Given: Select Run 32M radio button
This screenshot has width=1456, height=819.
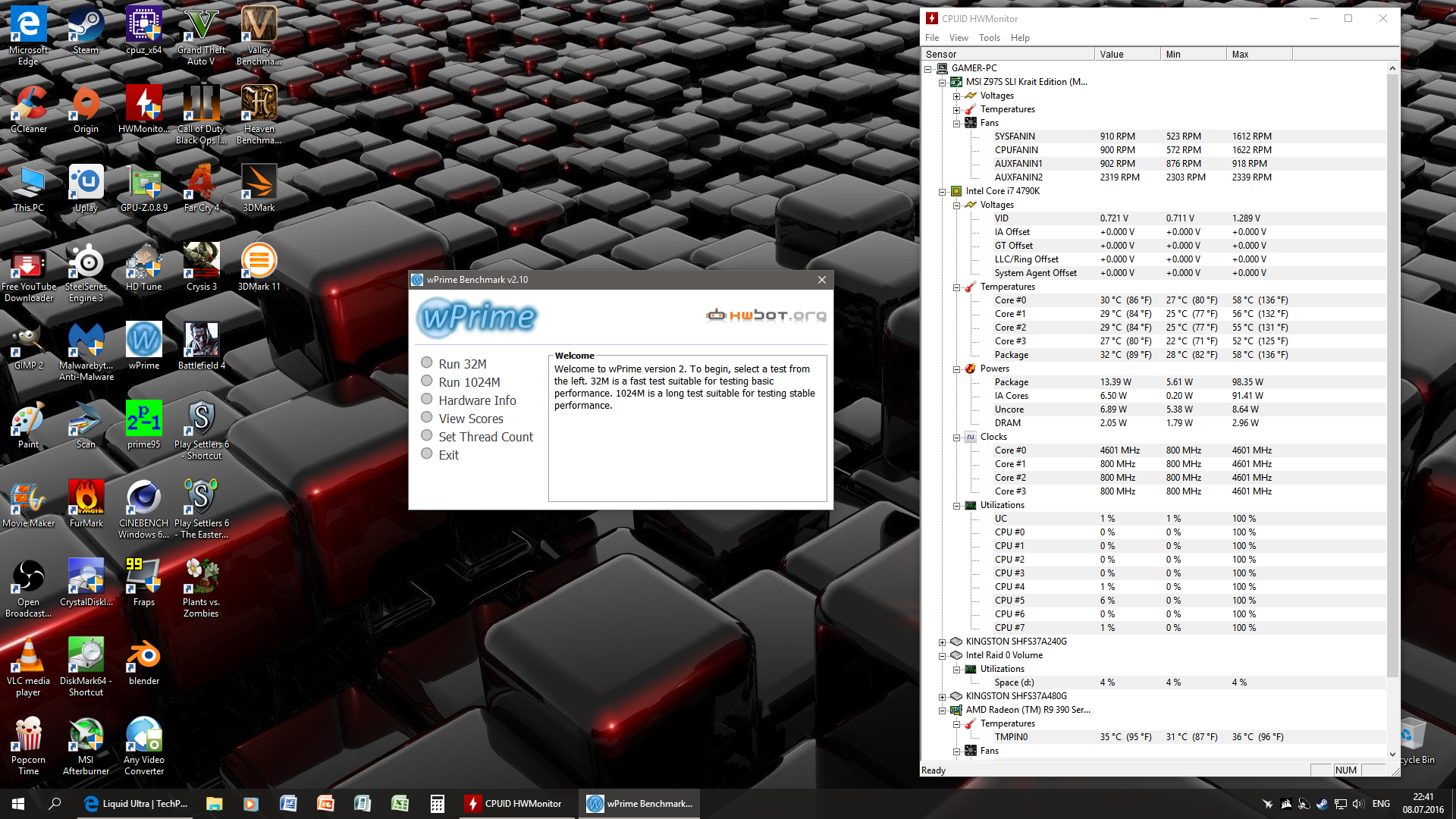Looking at the screenshot, I should tap(427, 363).
